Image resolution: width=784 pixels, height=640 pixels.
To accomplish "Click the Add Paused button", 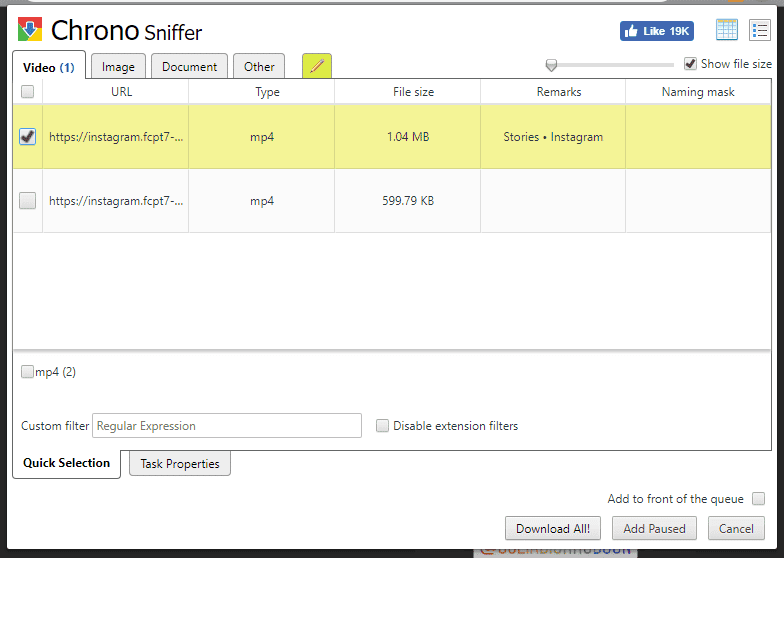I will click(x=654, y=529).
